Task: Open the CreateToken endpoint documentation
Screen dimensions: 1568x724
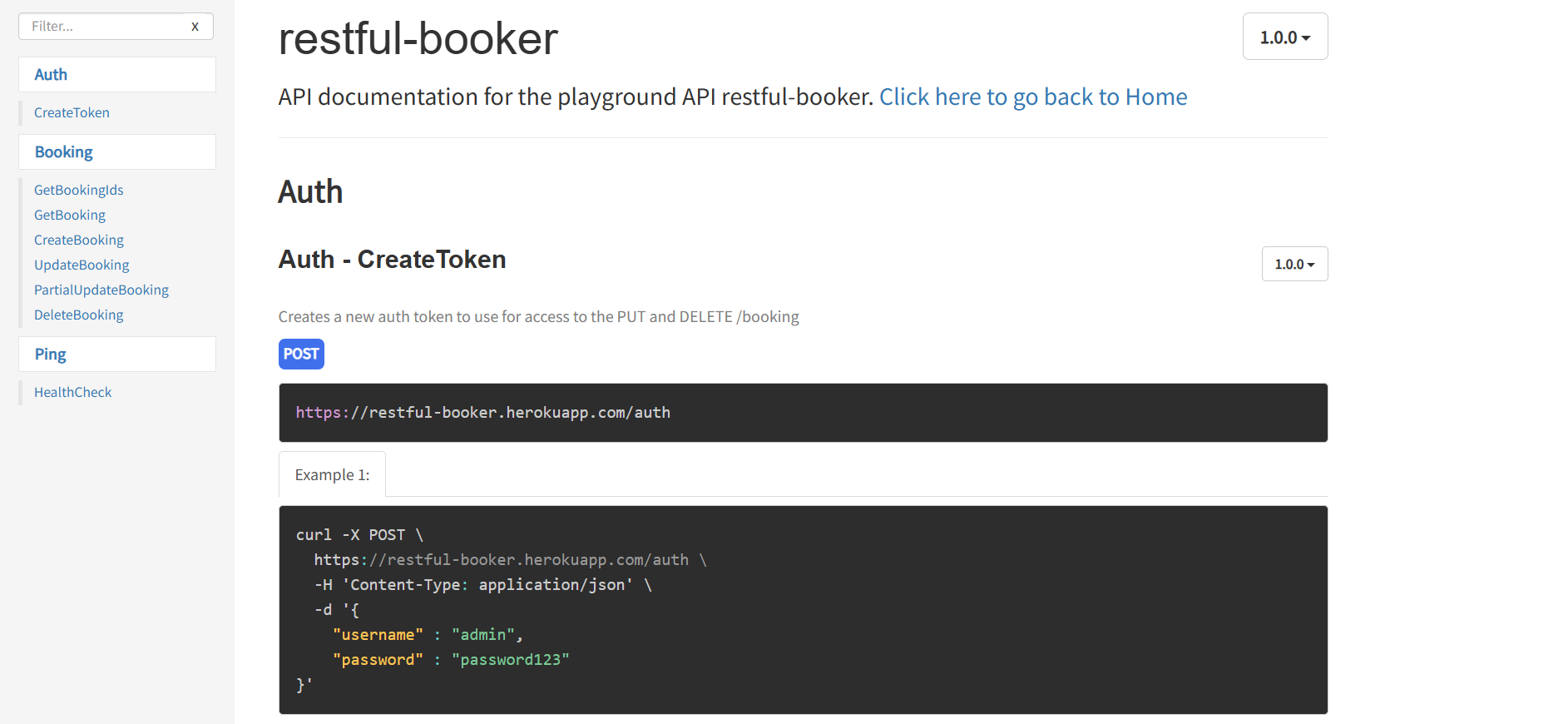Action: coord(72,112)
